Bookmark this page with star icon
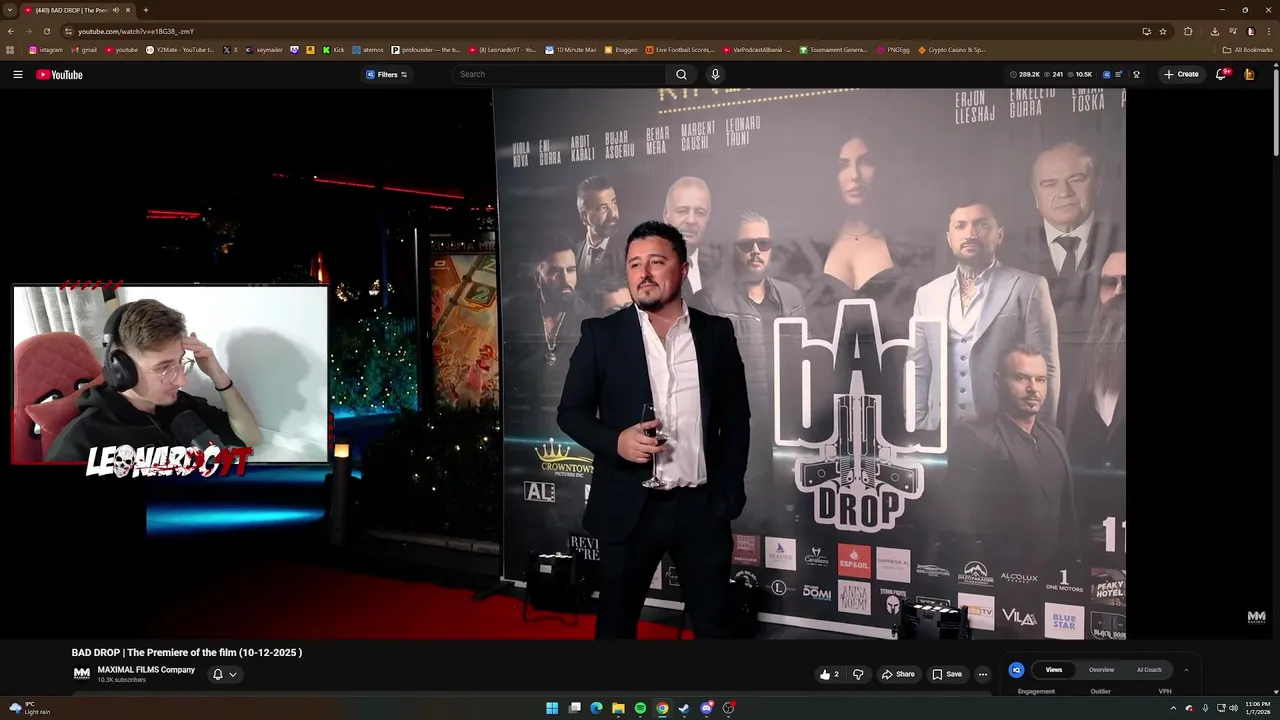1280x720 pixels. [1163, 31]
